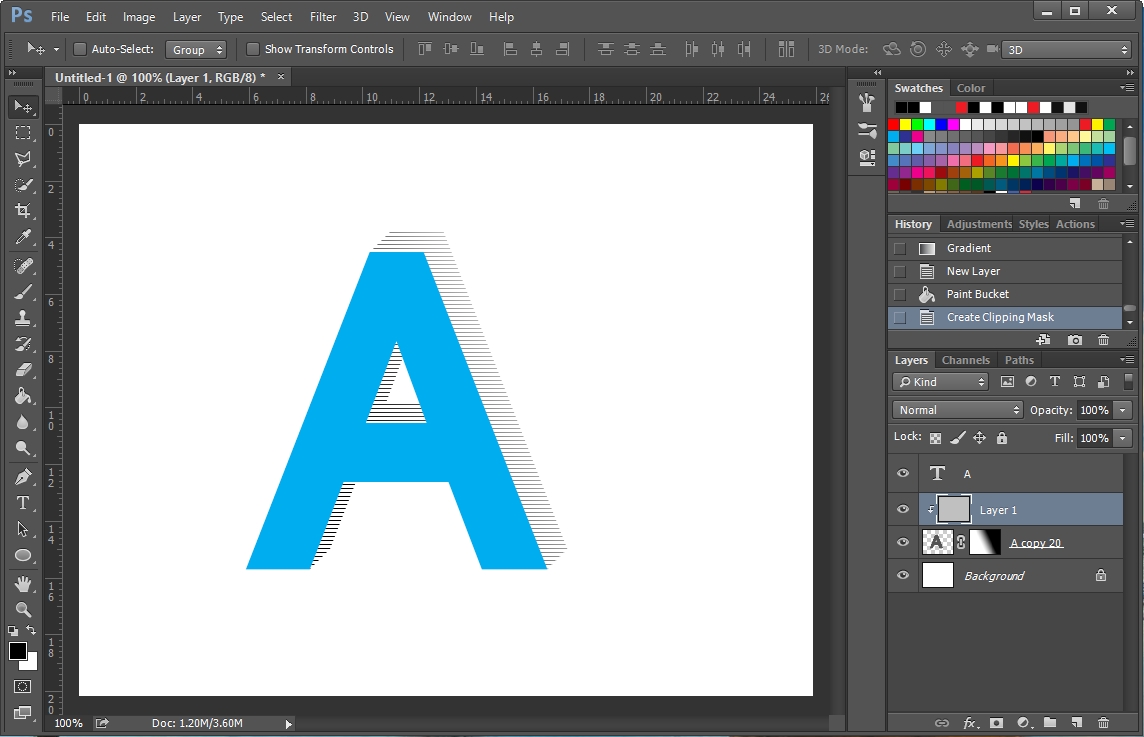Select the History Brush tool
Viewport: 1144px width, 737px height.
tap(23, 344)
